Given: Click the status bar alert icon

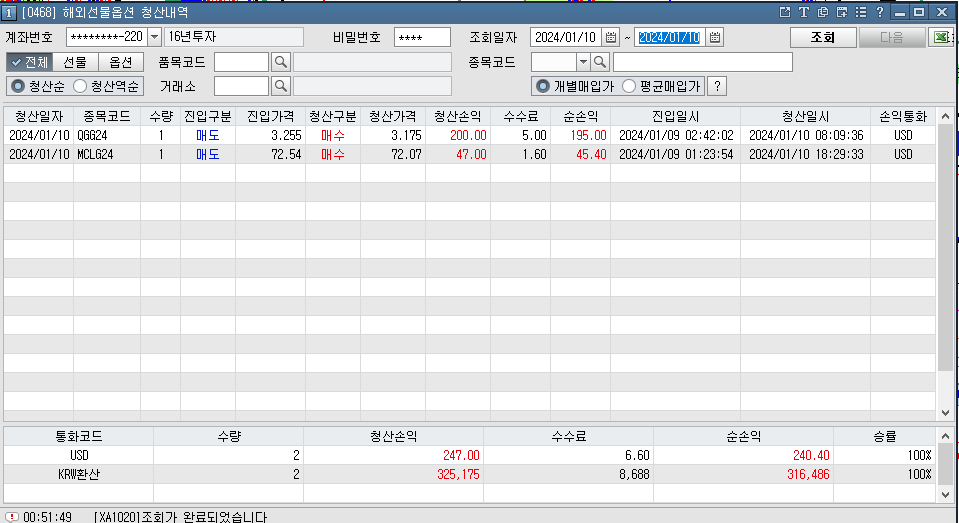Looking at the screenshot, I should click(12, 517).
